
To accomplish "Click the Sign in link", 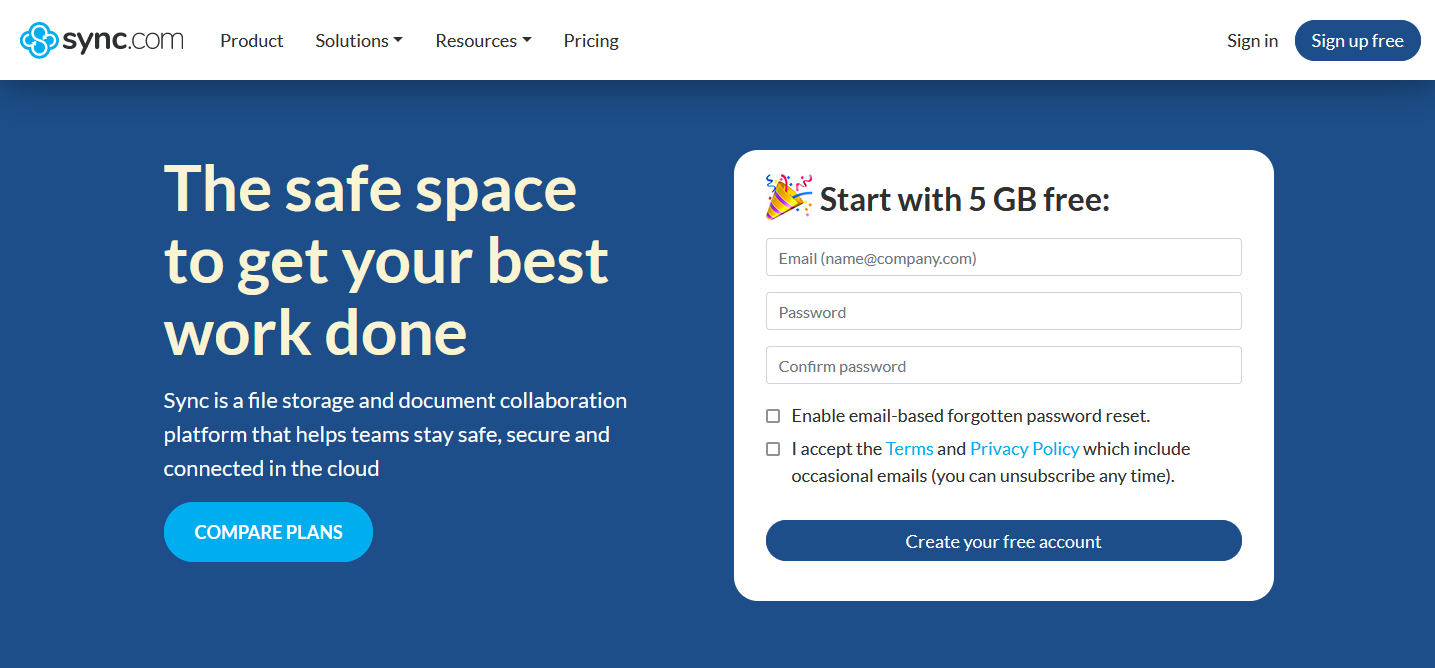I will tap(1252, 41).
